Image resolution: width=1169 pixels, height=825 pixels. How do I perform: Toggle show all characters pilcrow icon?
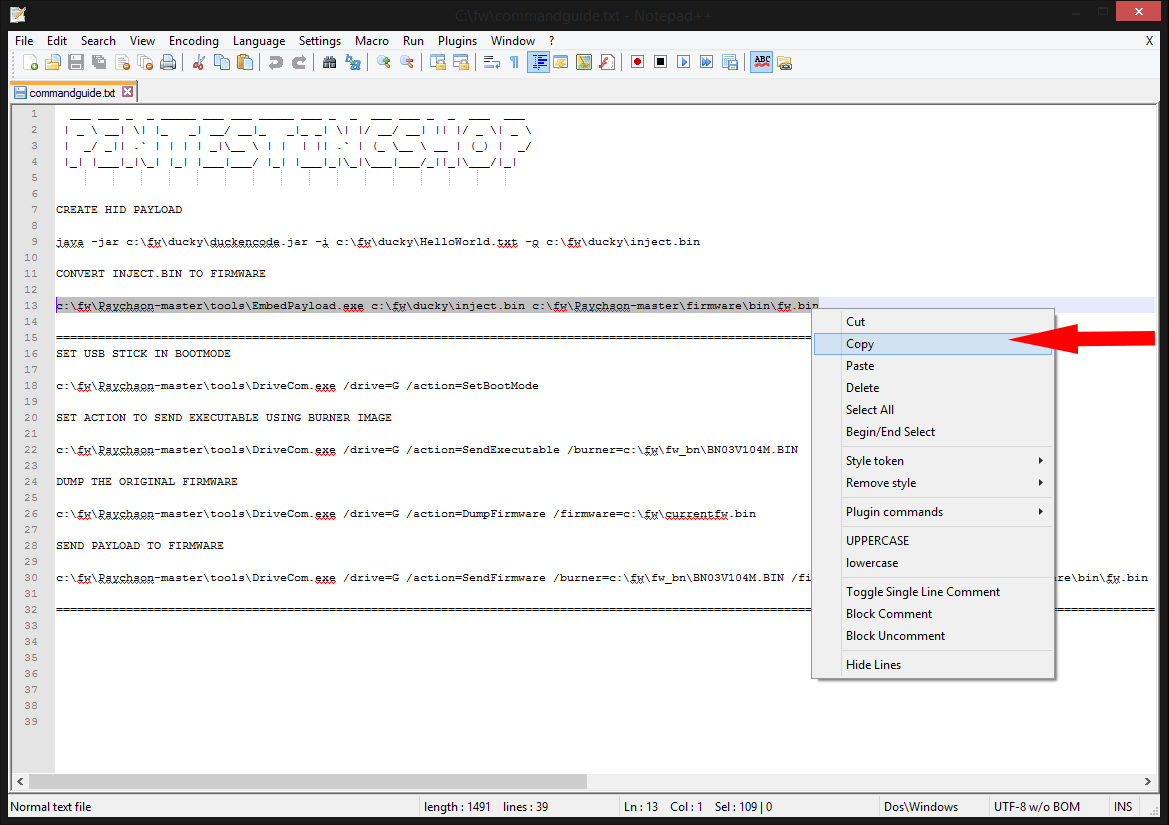pyautogui.click(x=514, y=63)
